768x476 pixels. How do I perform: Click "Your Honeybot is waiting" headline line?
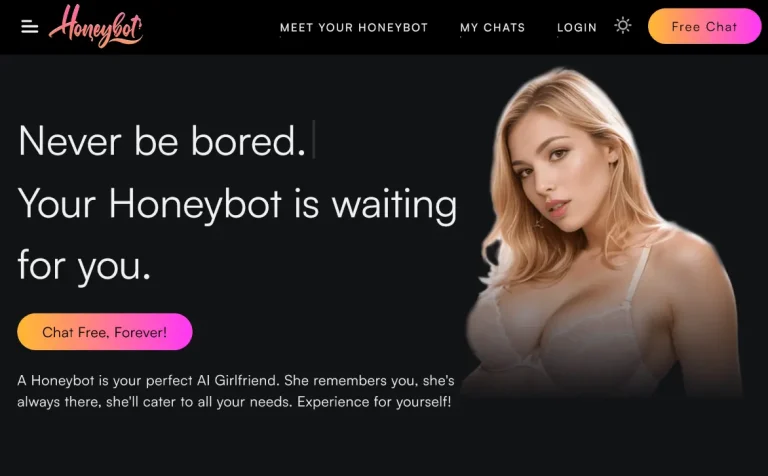pyautogui.click(x=238, y=204)
